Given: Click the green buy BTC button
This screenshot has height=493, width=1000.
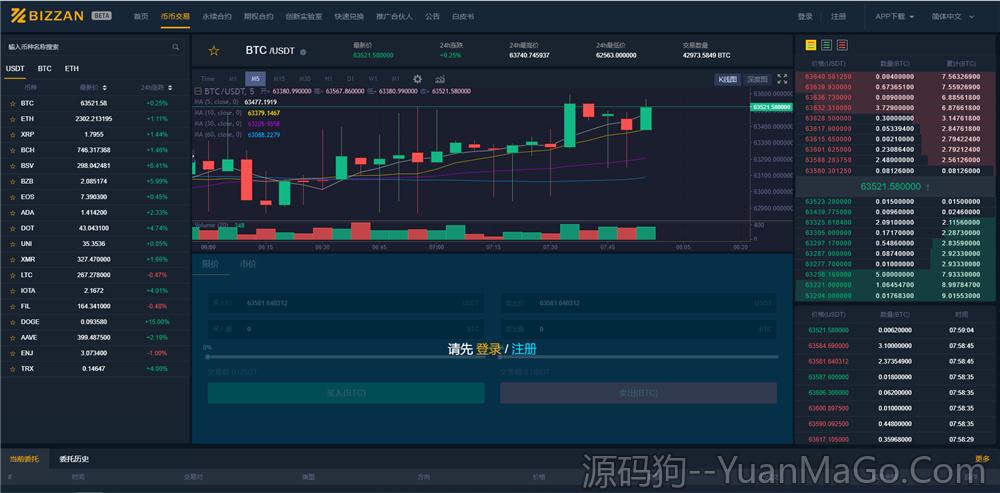Looking at the screenshot, I should 346,393.
